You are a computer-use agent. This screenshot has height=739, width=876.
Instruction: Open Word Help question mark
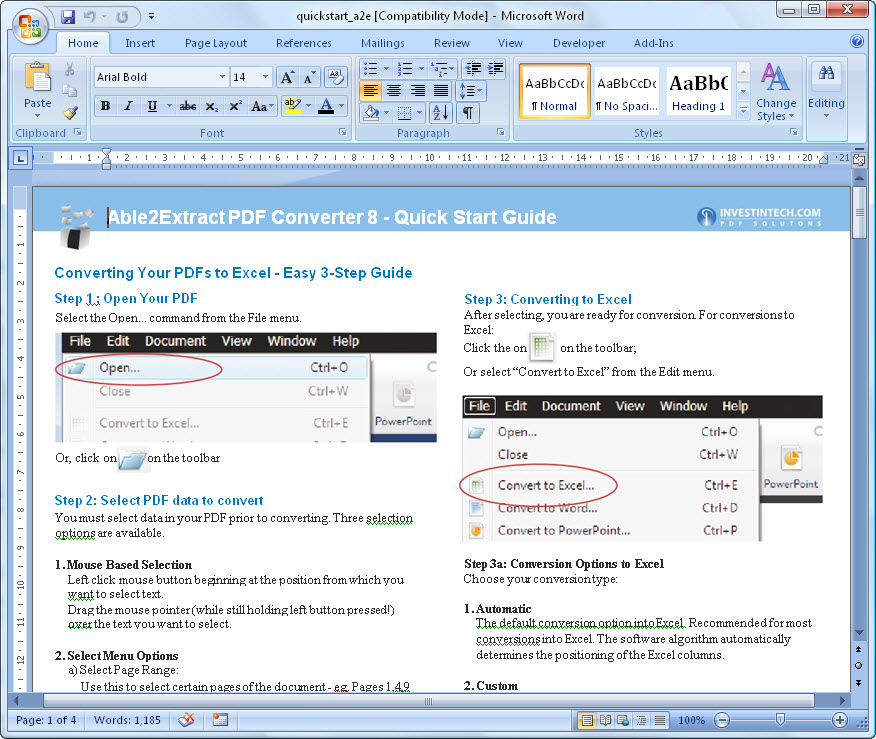856,41
